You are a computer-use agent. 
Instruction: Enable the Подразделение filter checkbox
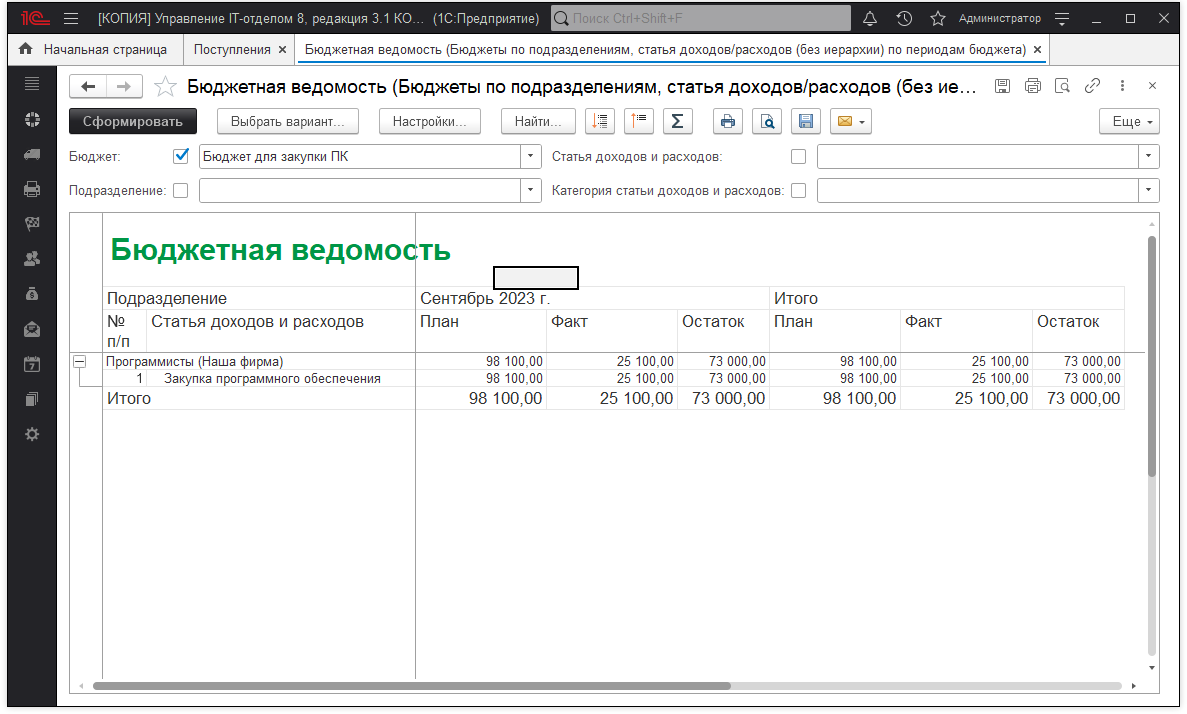click(181, 190)
